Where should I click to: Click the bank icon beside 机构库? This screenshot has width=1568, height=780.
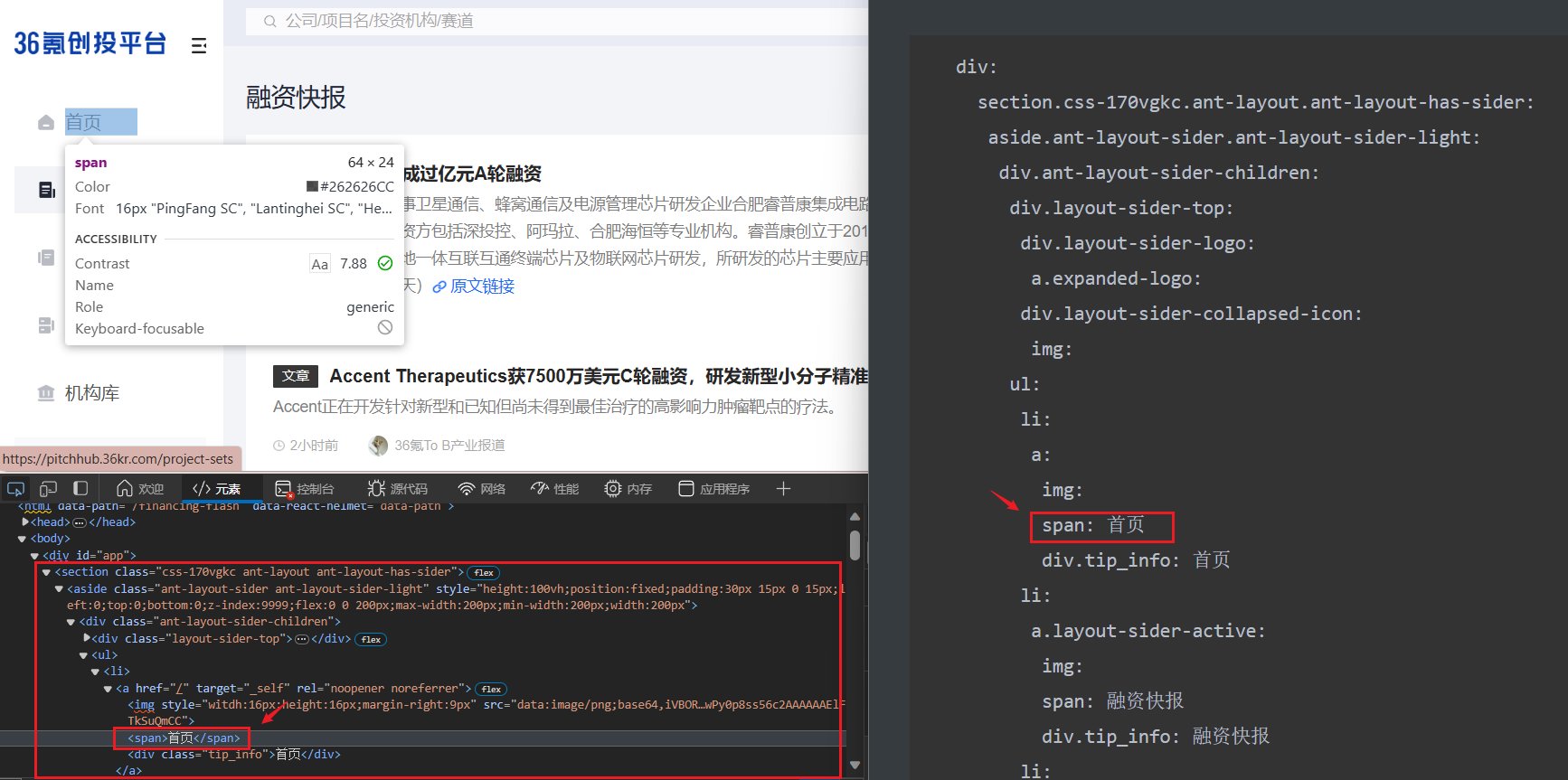click(x=46, y=393)
